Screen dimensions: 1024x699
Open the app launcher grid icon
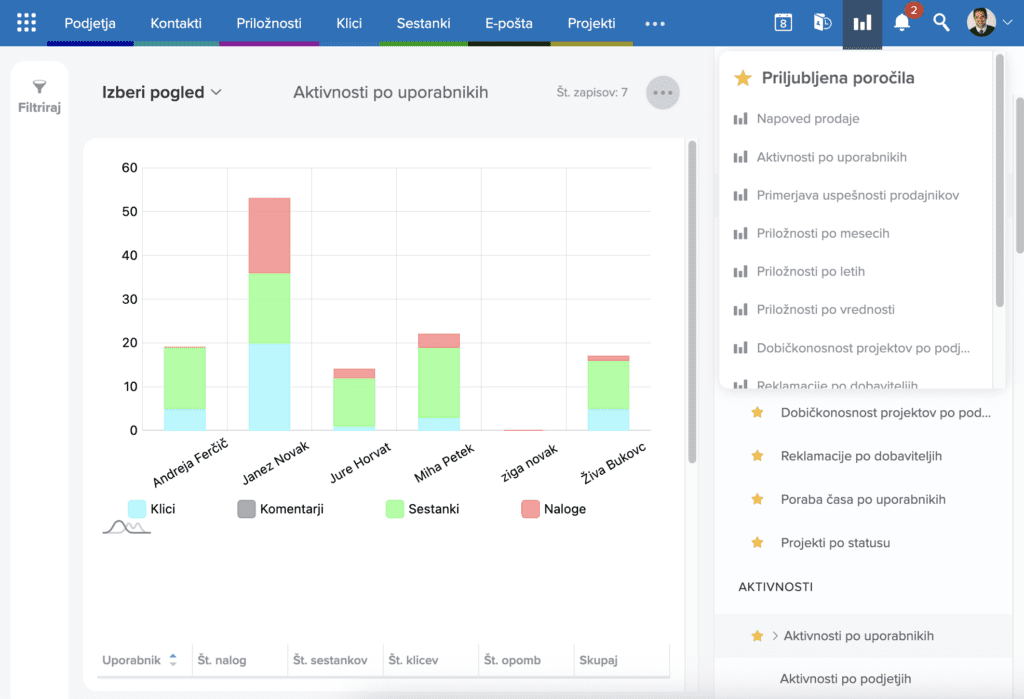click(27, 22)
